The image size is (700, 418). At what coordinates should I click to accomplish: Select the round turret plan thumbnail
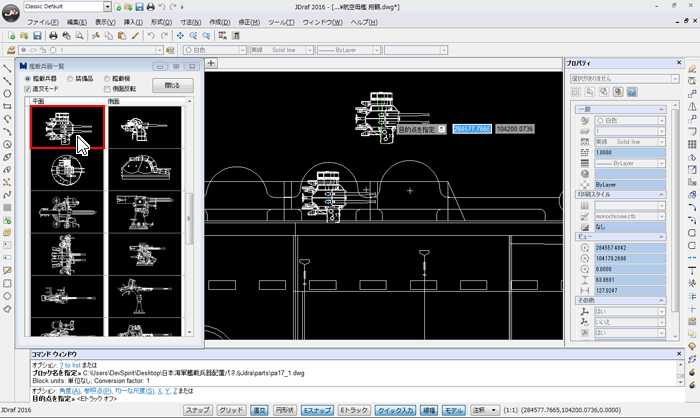pyautogui.click(x=67, y=170)
